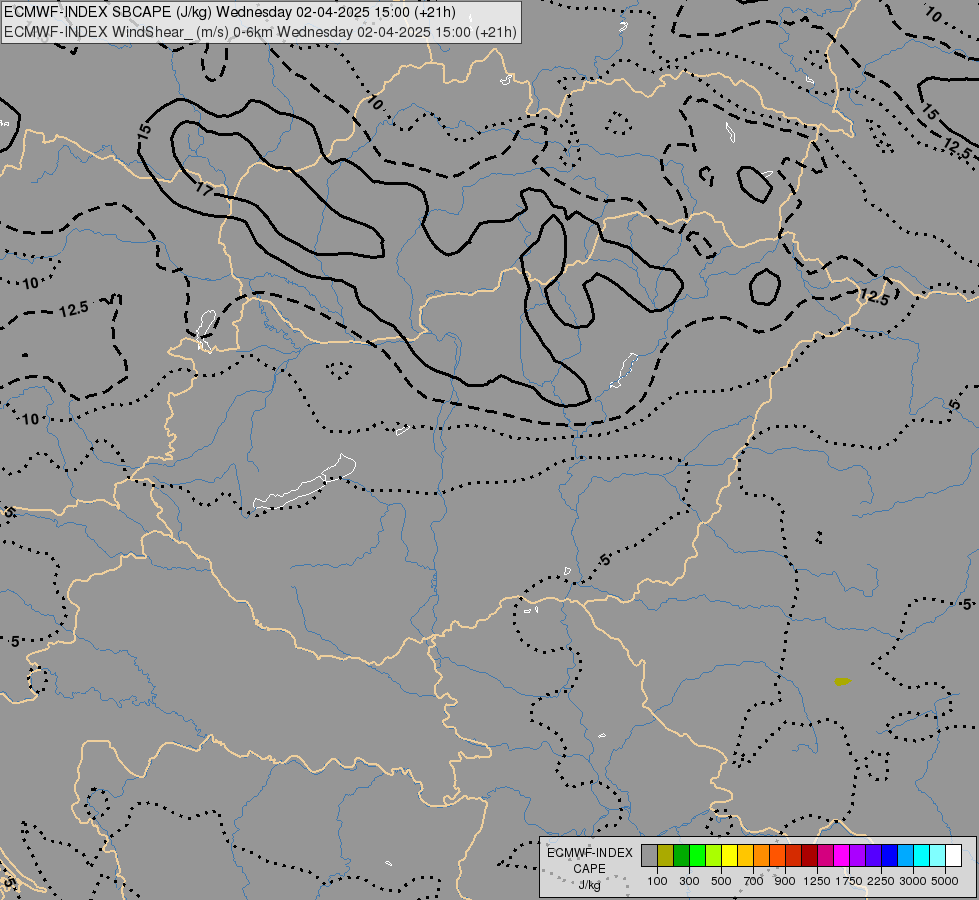Click the bright green legend swatch
This screenshot has width=979, height=900.
[x=697, y=855]
